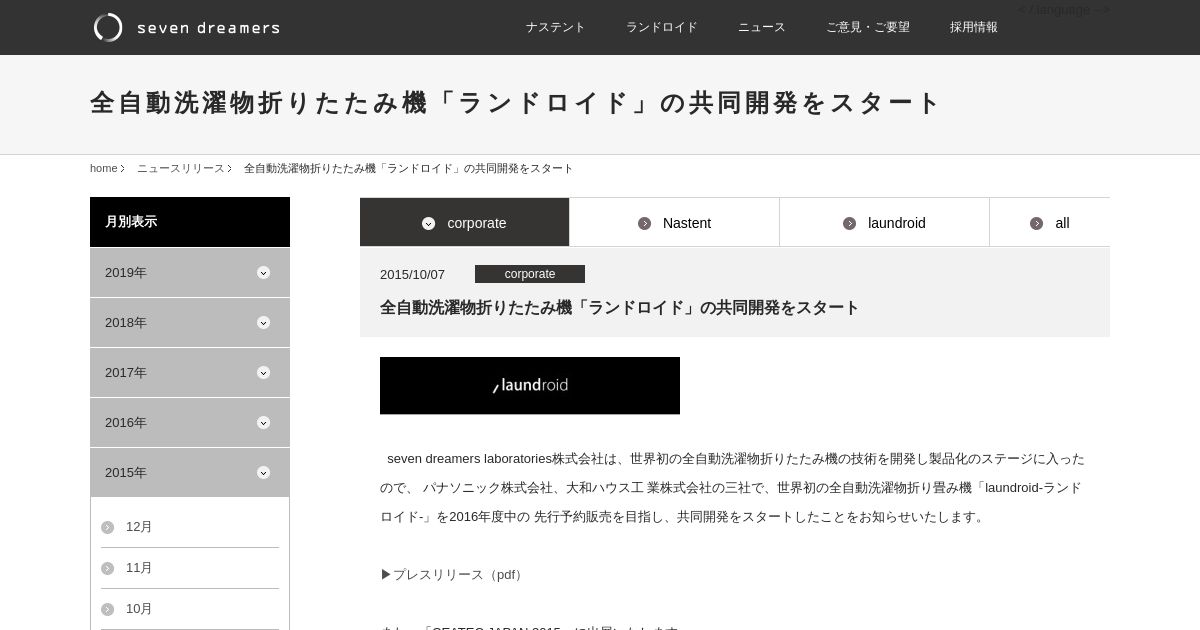Click the seven dreamers text logo
1200x630 pixels.
coord(208,27)
